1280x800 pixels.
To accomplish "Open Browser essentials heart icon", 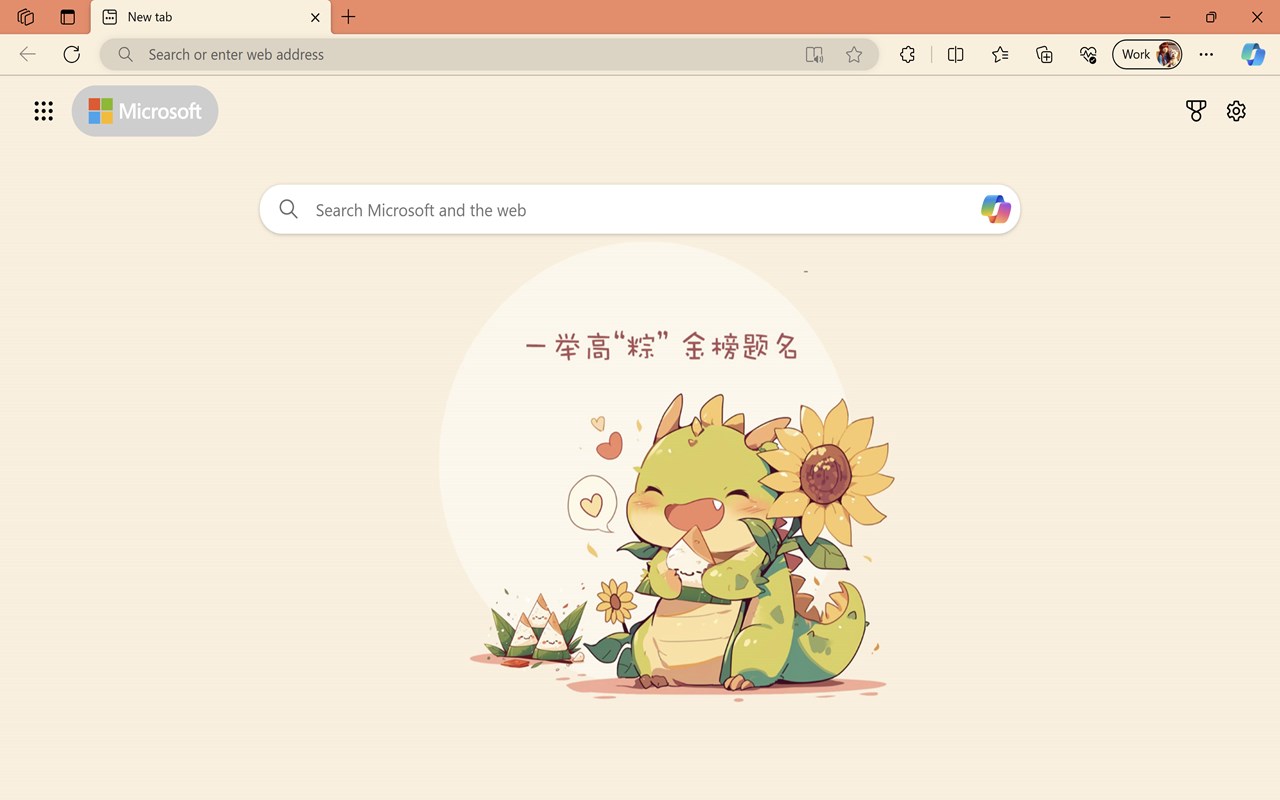I will point(1088,55).
